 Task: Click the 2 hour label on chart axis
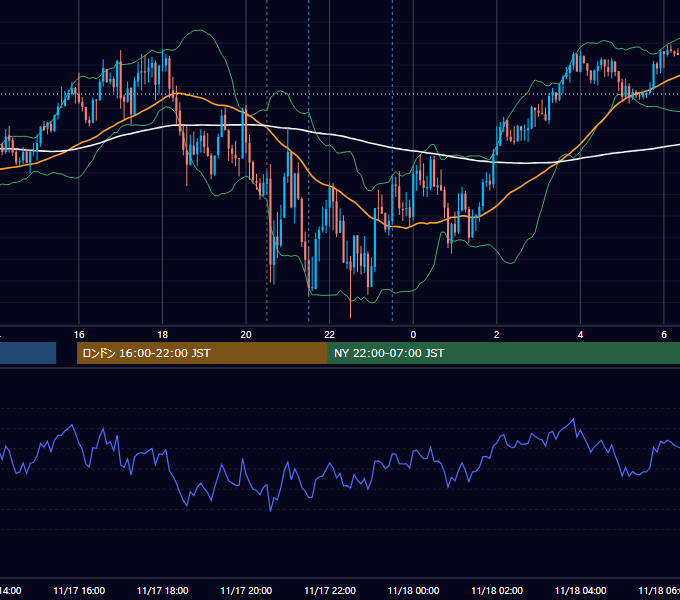click(x=497, y=335)
